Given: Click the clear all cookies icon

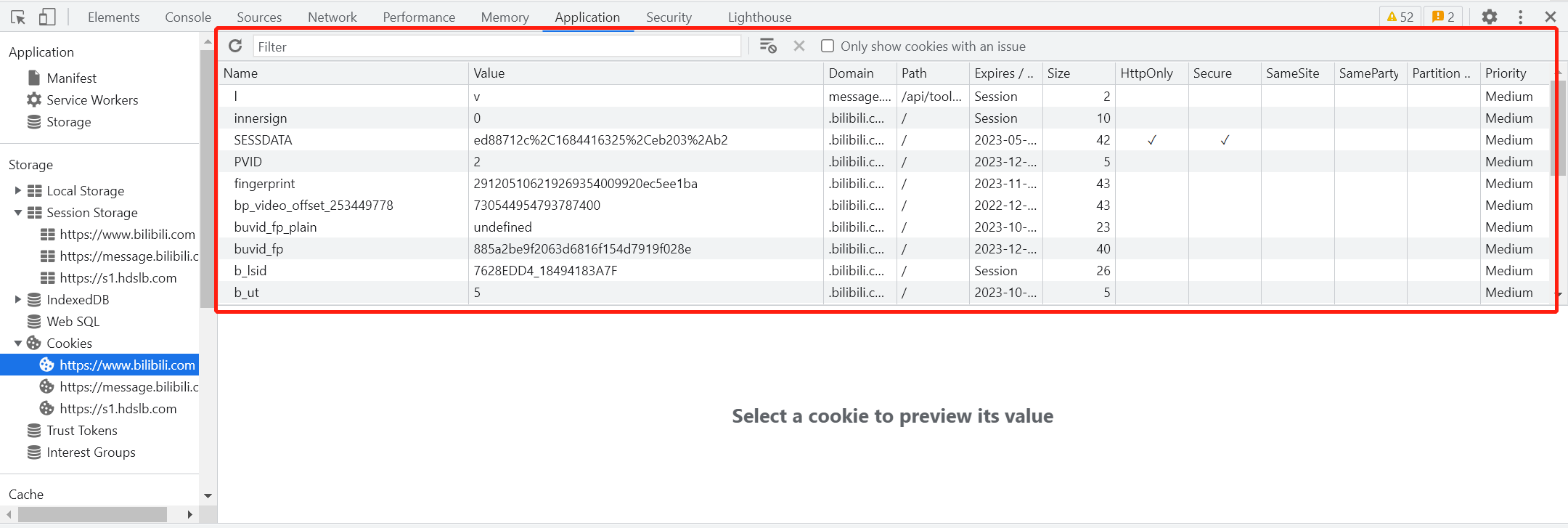Looking at the screenshot, I should pos(768,46).
